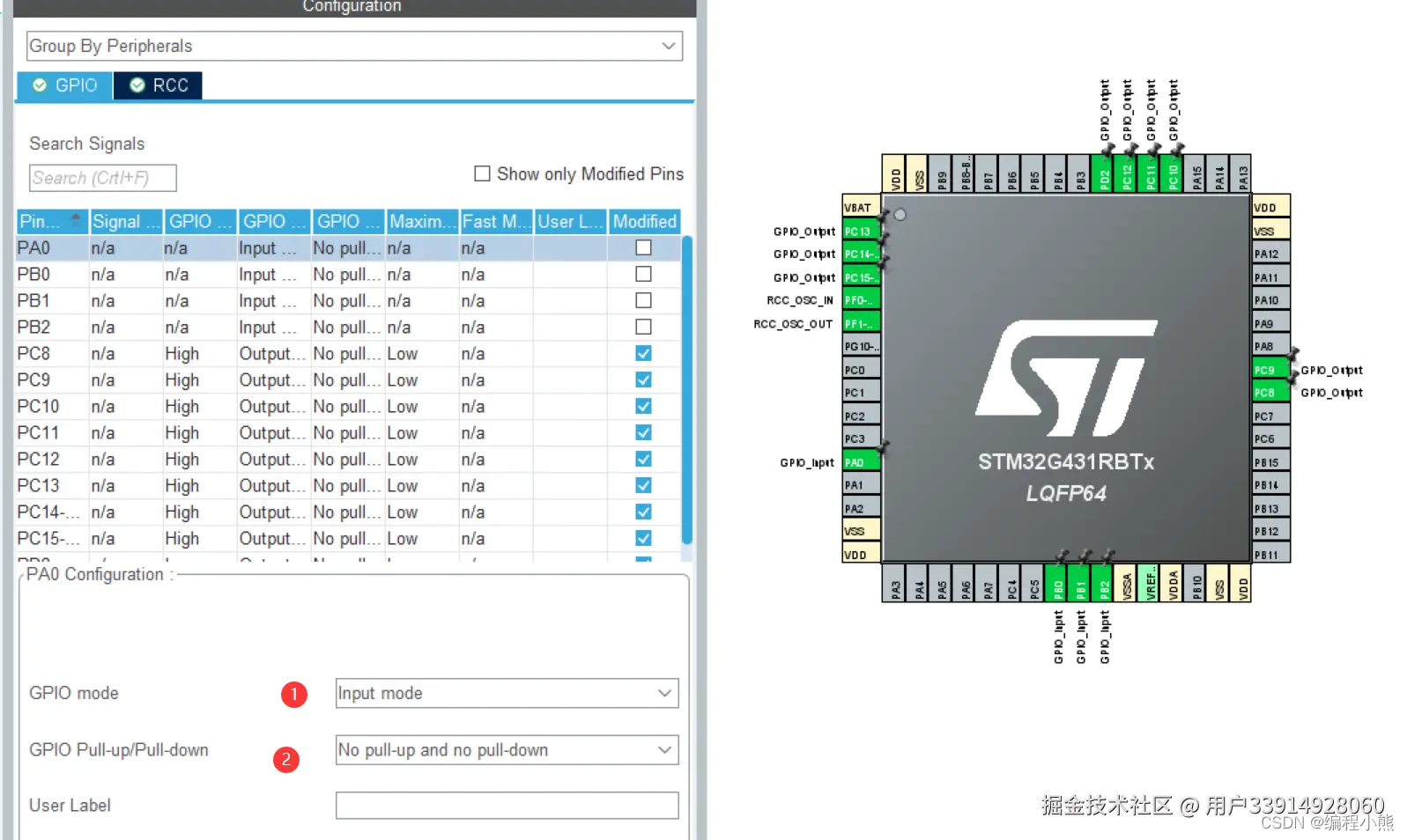Click the PC10 pin on the chip
1407x840 pixels.
click(x=1172, y=173)
